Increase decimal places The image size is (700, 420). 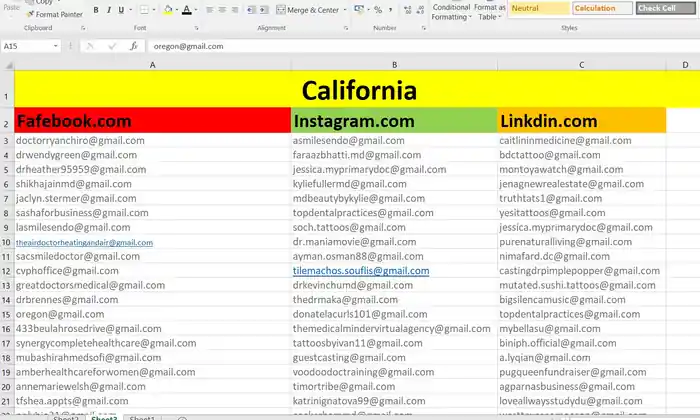pyautogui.click(x=407, y=10)
